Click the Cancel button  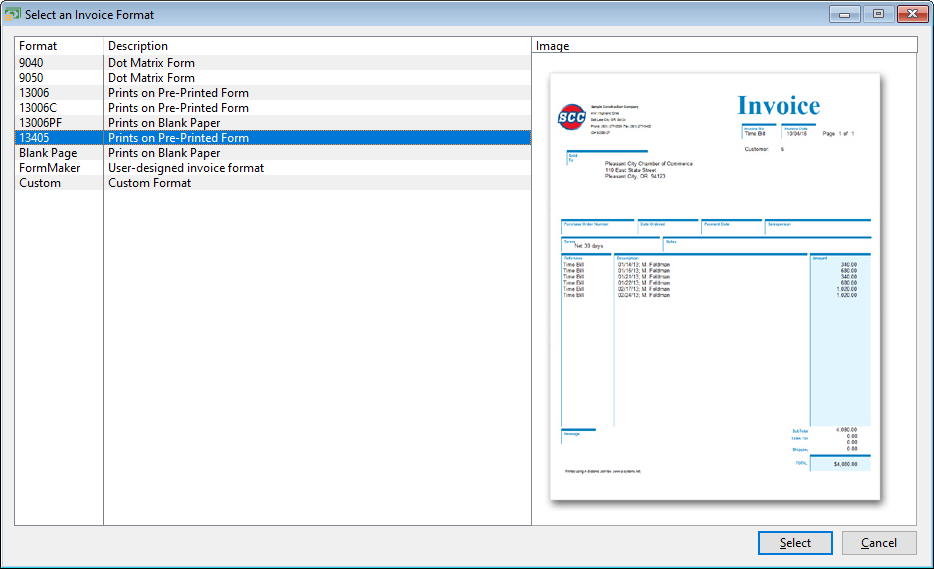click(x=879, y=543)
